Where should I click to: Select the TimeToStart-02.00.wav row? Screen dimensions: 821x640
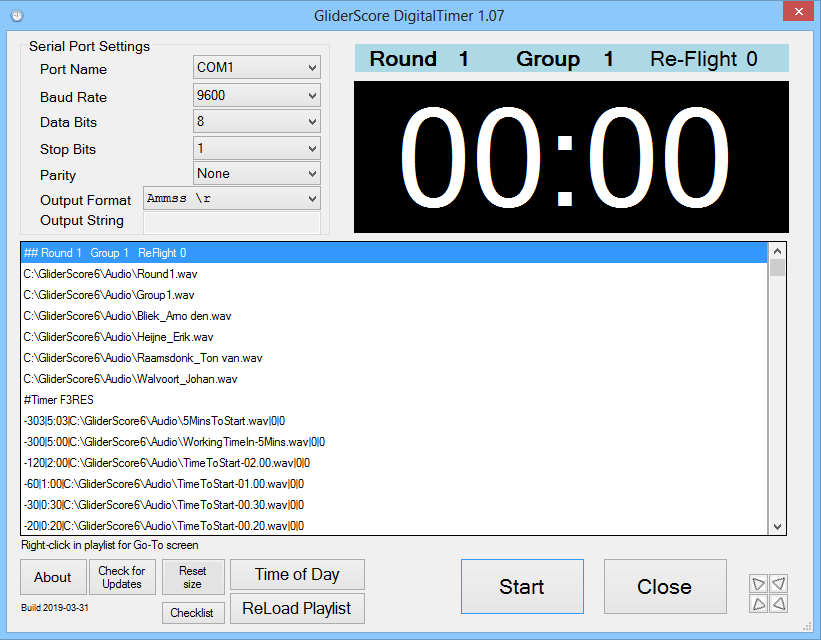coord(394,462)
